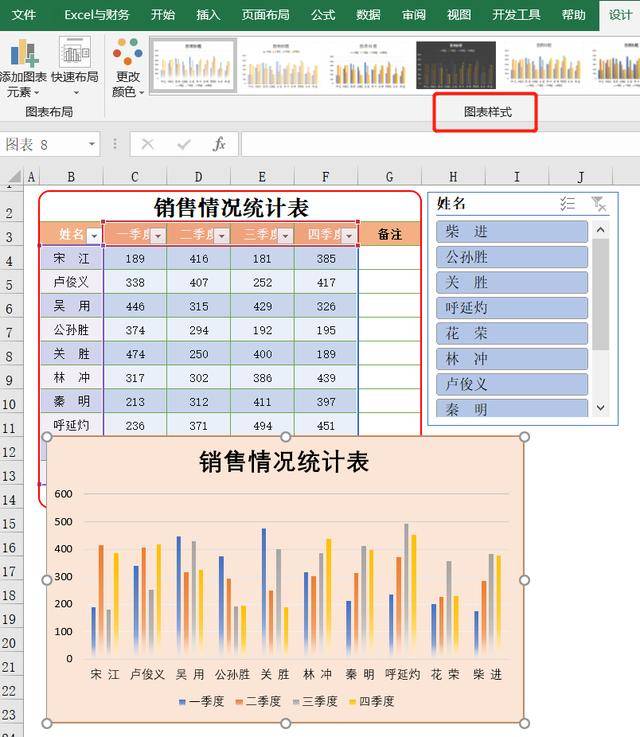Open the 一季度 column filter dropdown

pos(158,235)
